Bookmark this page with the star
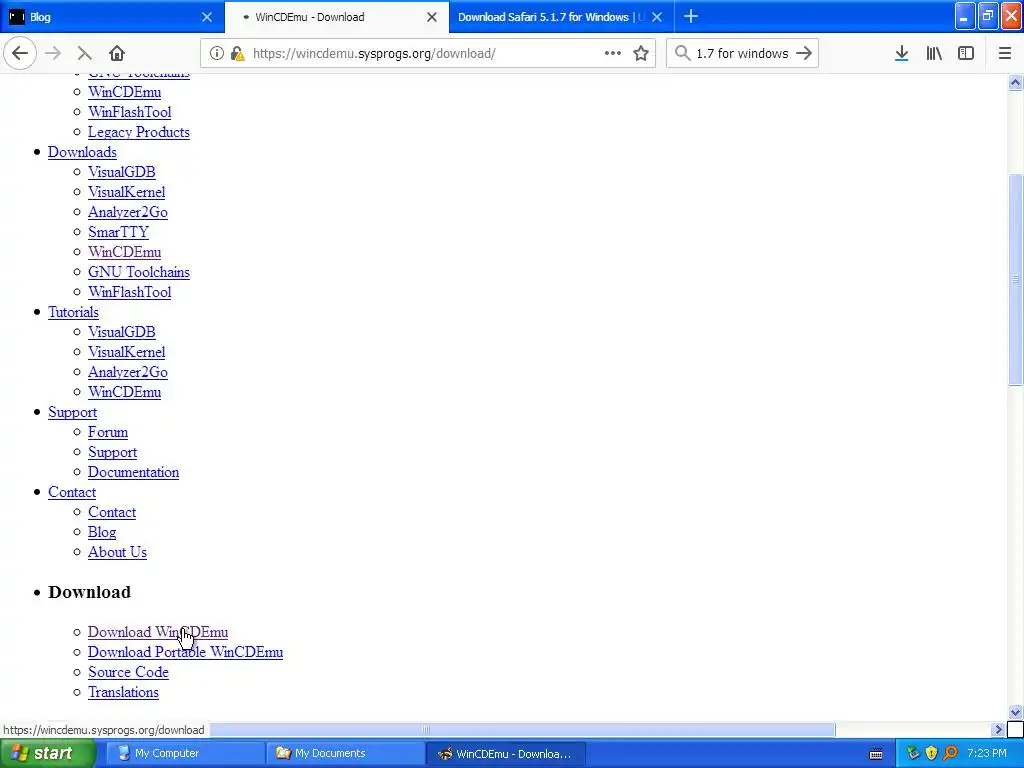Viewport: 1024px width, 768px height. 641,54
